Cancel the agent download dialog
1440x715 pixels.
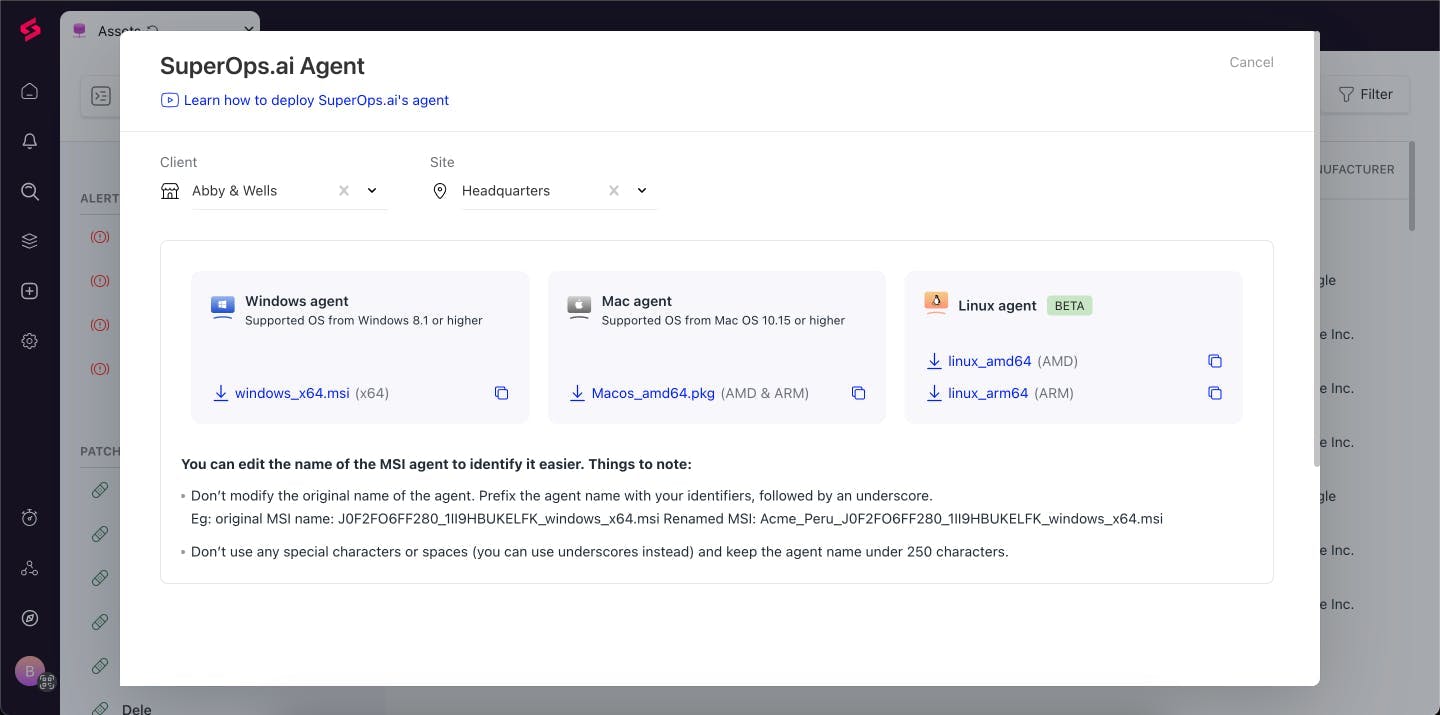tap(1251, 62)
